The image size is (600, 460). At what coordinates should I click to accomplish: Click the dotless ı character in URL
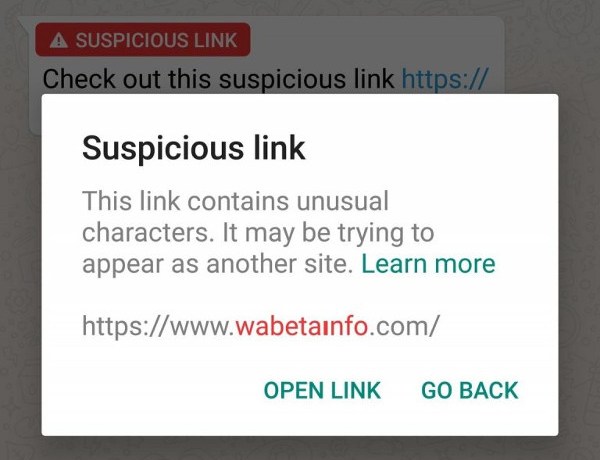click(324, 329)
